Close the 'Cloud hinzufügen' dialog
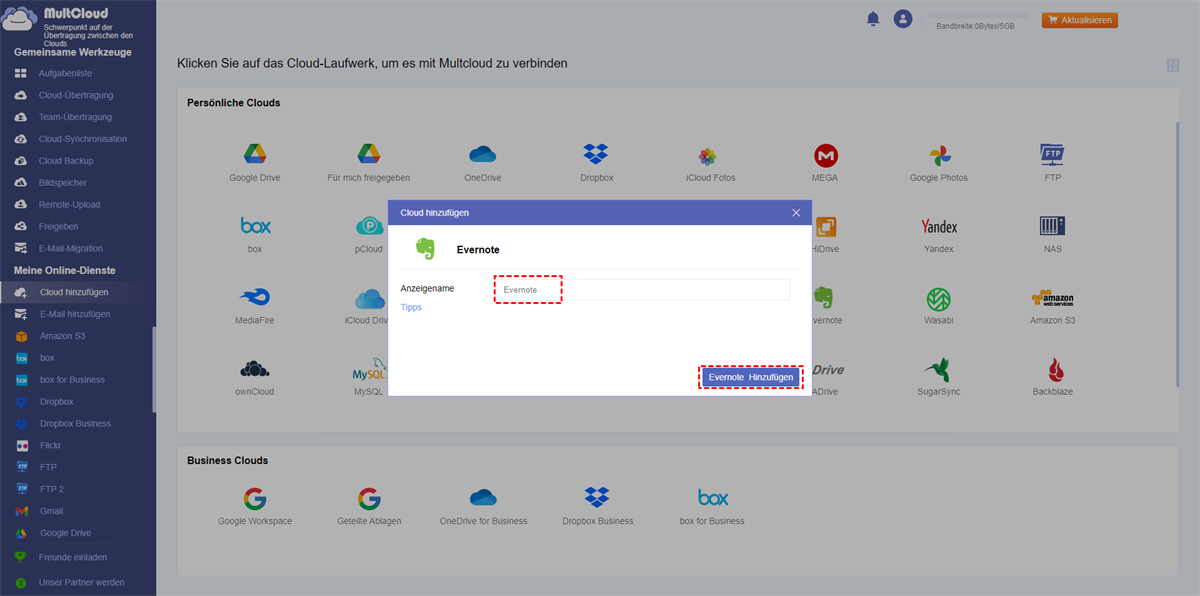This screenshot has width=1200, height=596. pos(796,213)
